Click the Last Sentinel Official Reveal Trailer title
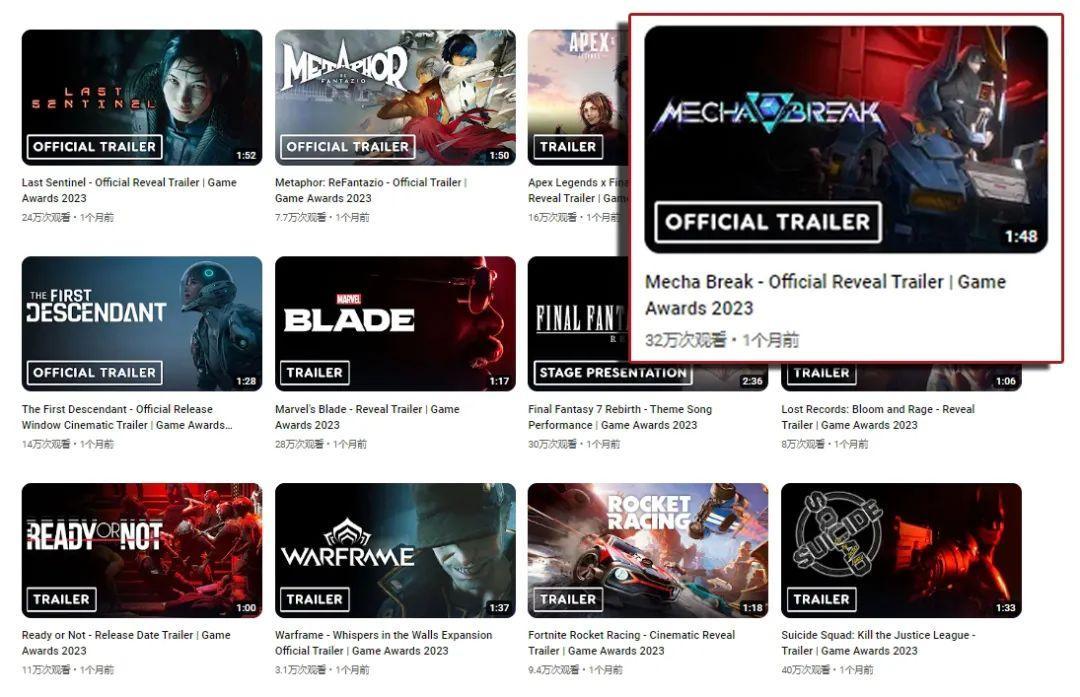The height and width of the screenshot is (697, 1080). 129,190
